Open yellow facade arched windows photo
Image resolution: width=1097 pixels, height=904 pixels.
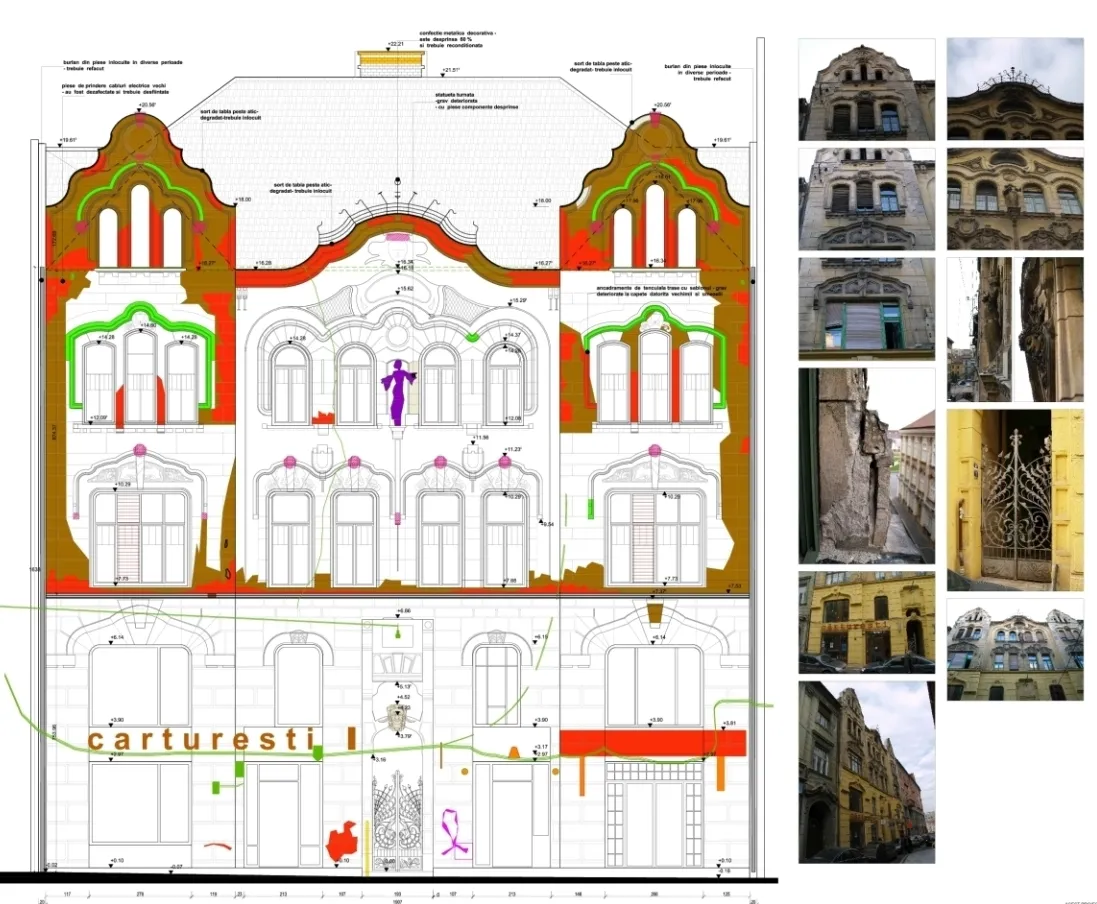pos(1014,198)
